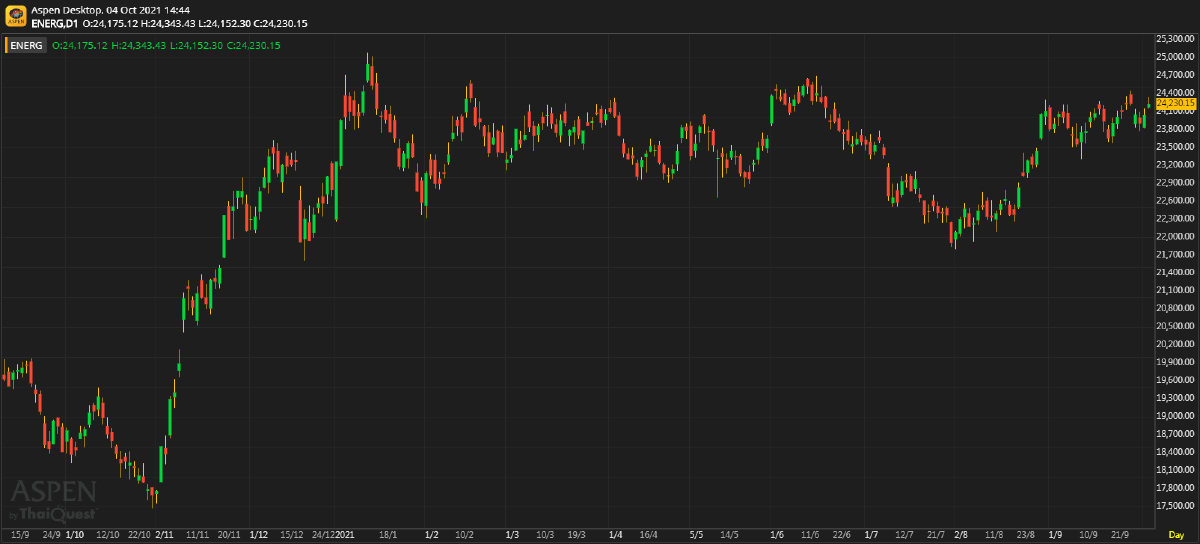Click the 24/9 date on time axis
This screenshot has width=1200, height=544.
[x=50, y=535]
